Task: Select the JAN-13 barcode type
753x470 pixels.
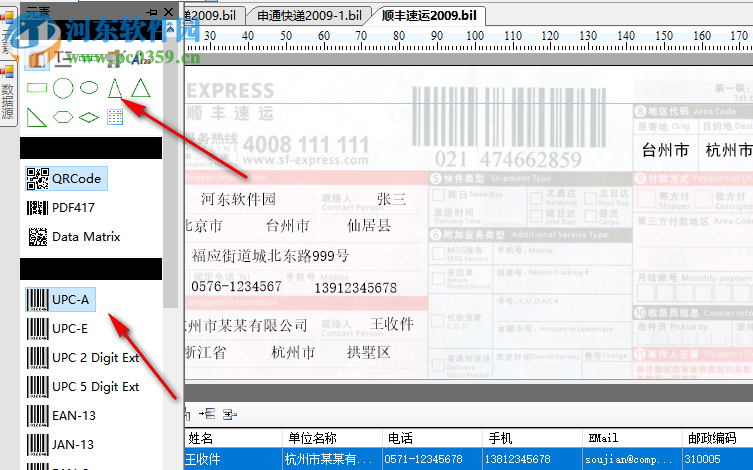Action: click(61, 445)
